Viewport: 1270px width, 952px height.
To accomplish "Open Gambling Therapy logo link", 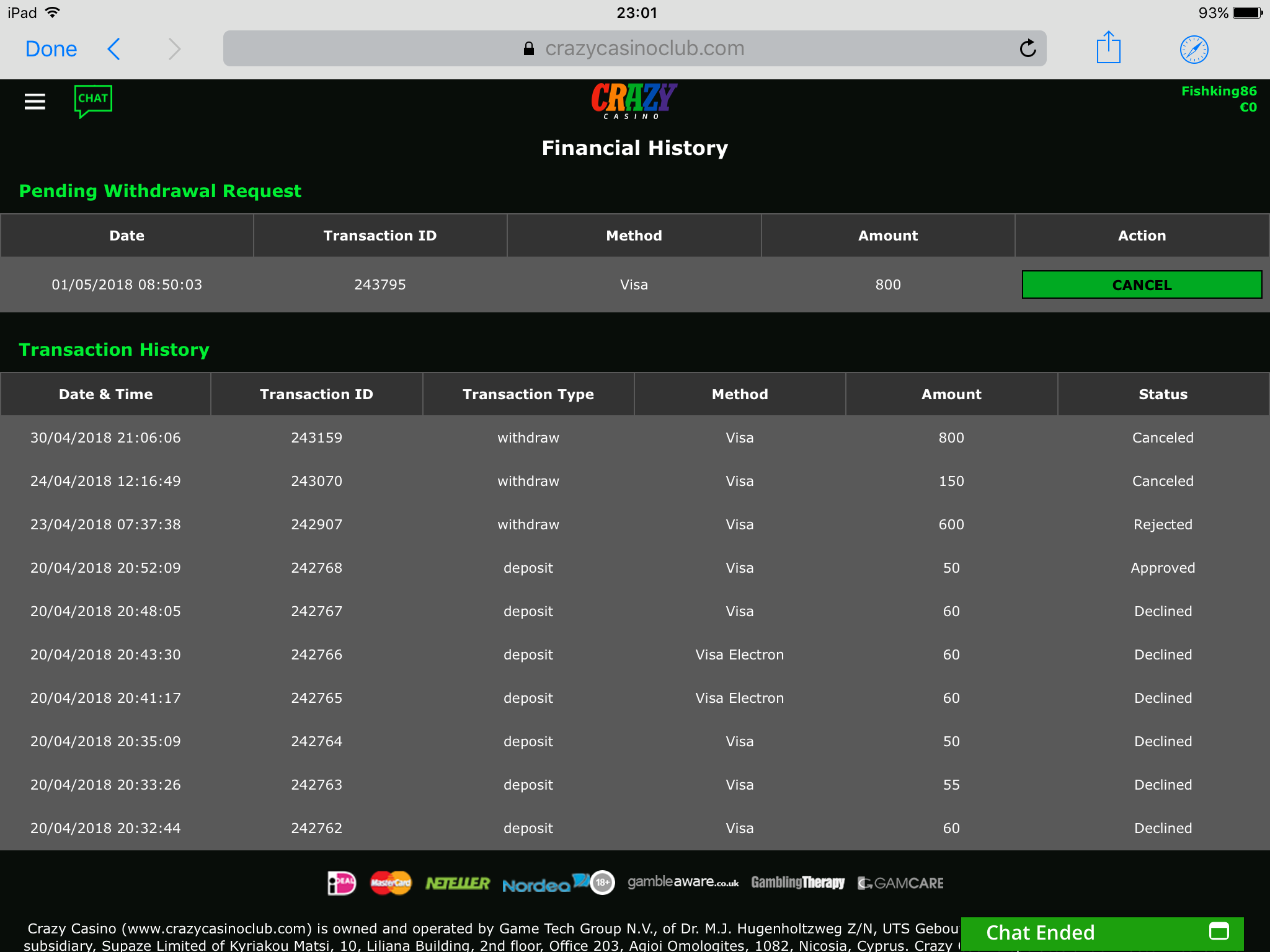I will [x=797, y=883].
